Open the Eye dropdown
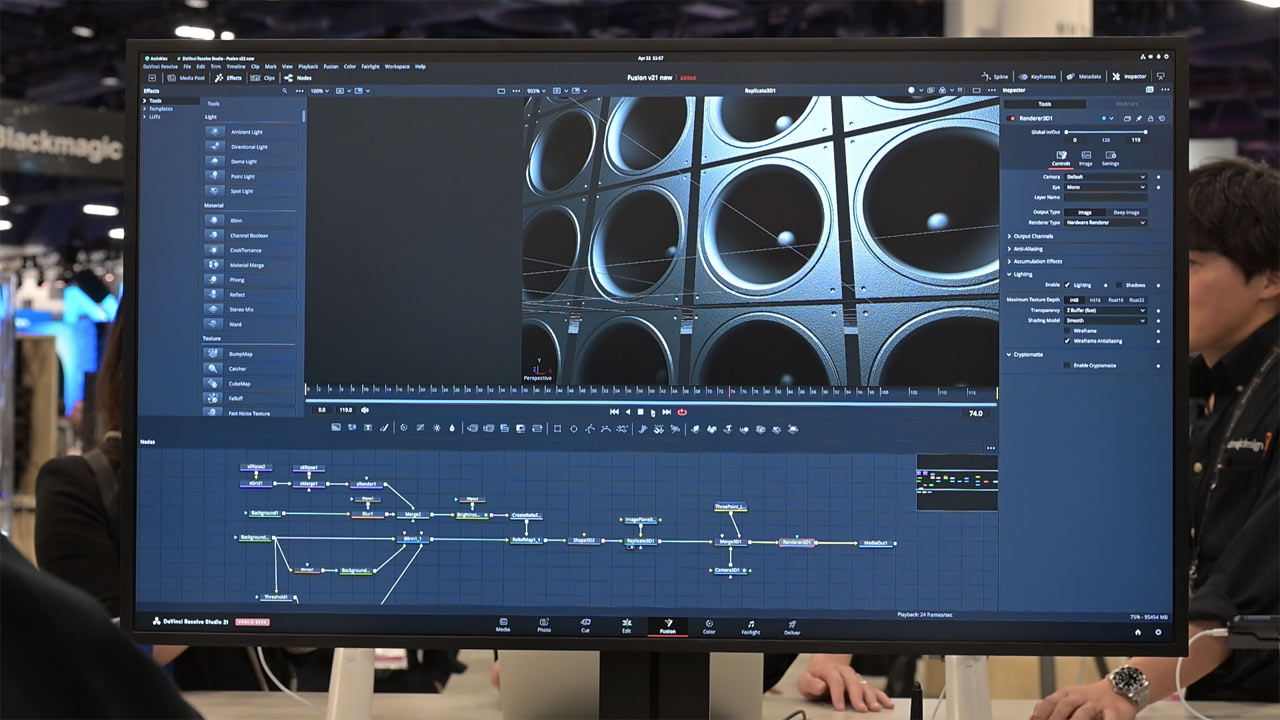Viewport: 1280px width, 720px height. [1105, 187]
